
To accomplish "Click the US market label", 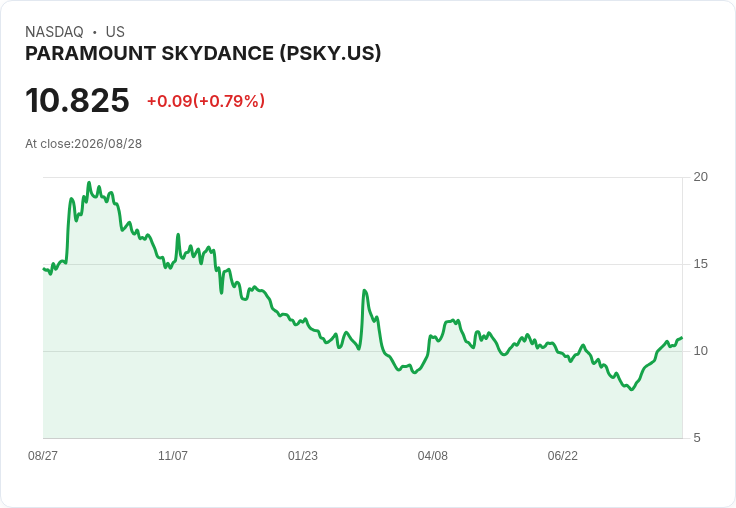I will 115,32.
